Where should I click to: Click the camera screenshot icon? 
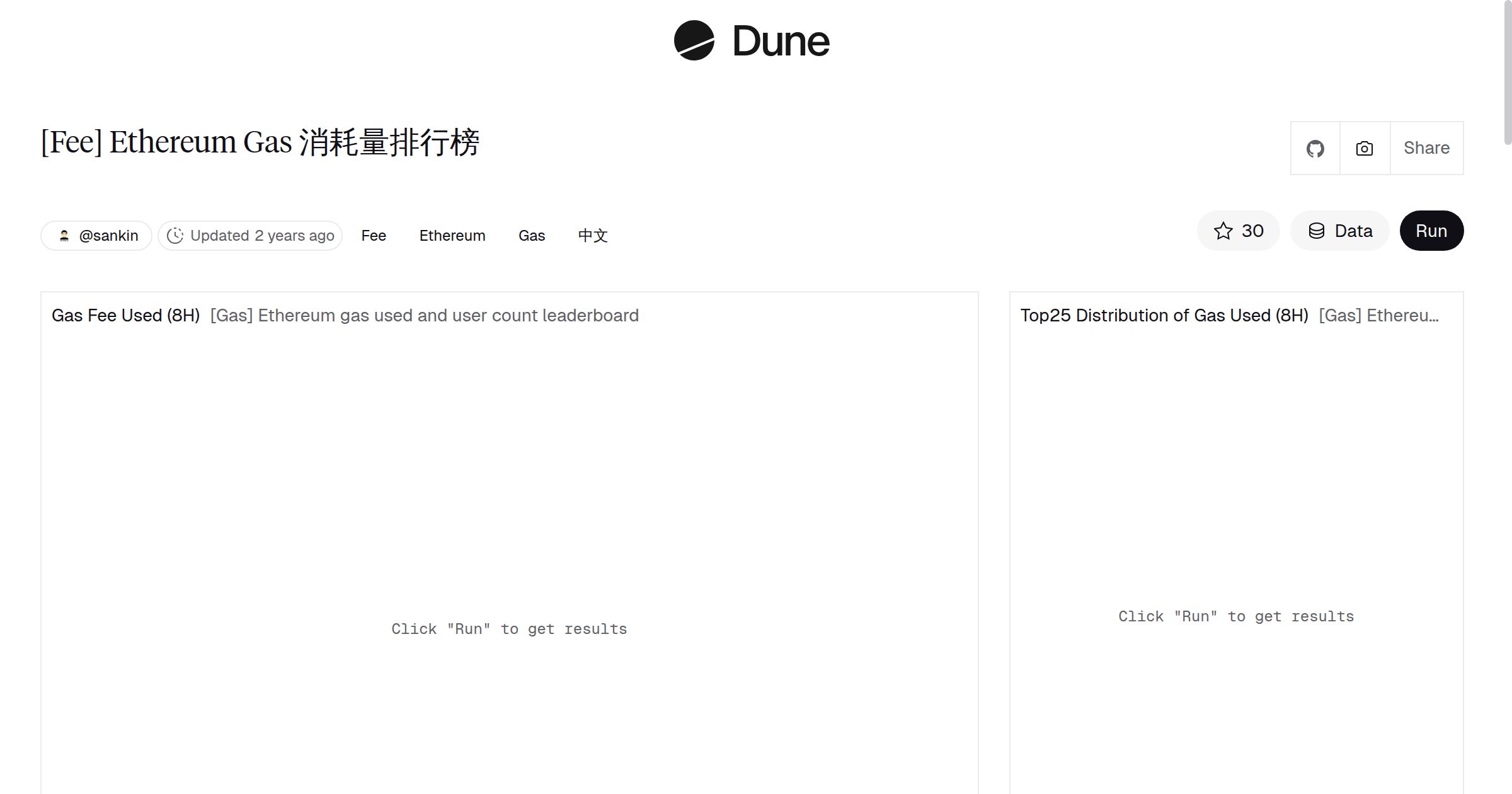(x=1364, y=148)
